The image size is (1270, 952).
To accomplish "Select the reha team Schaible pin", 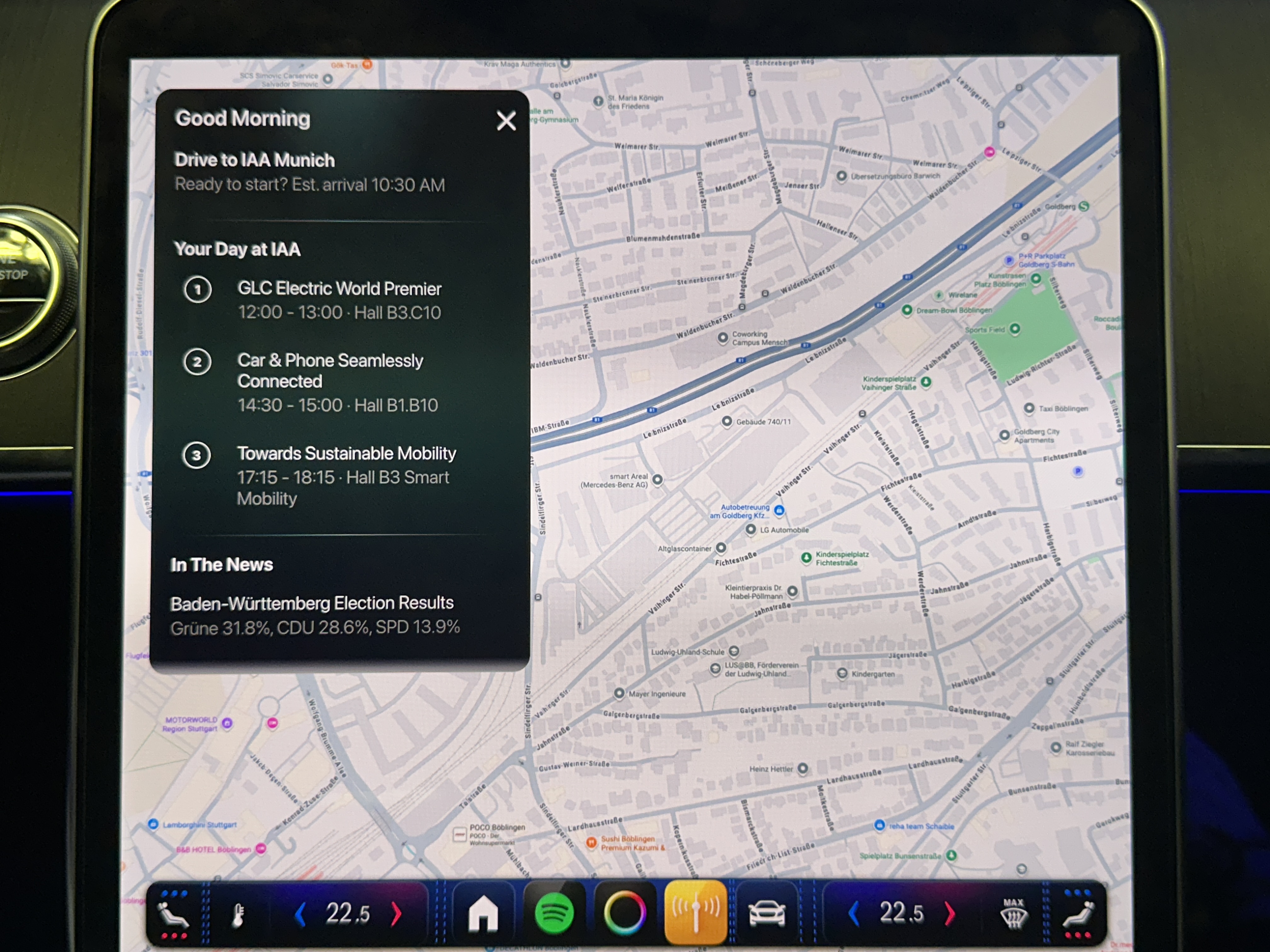I will click(879, 825).
